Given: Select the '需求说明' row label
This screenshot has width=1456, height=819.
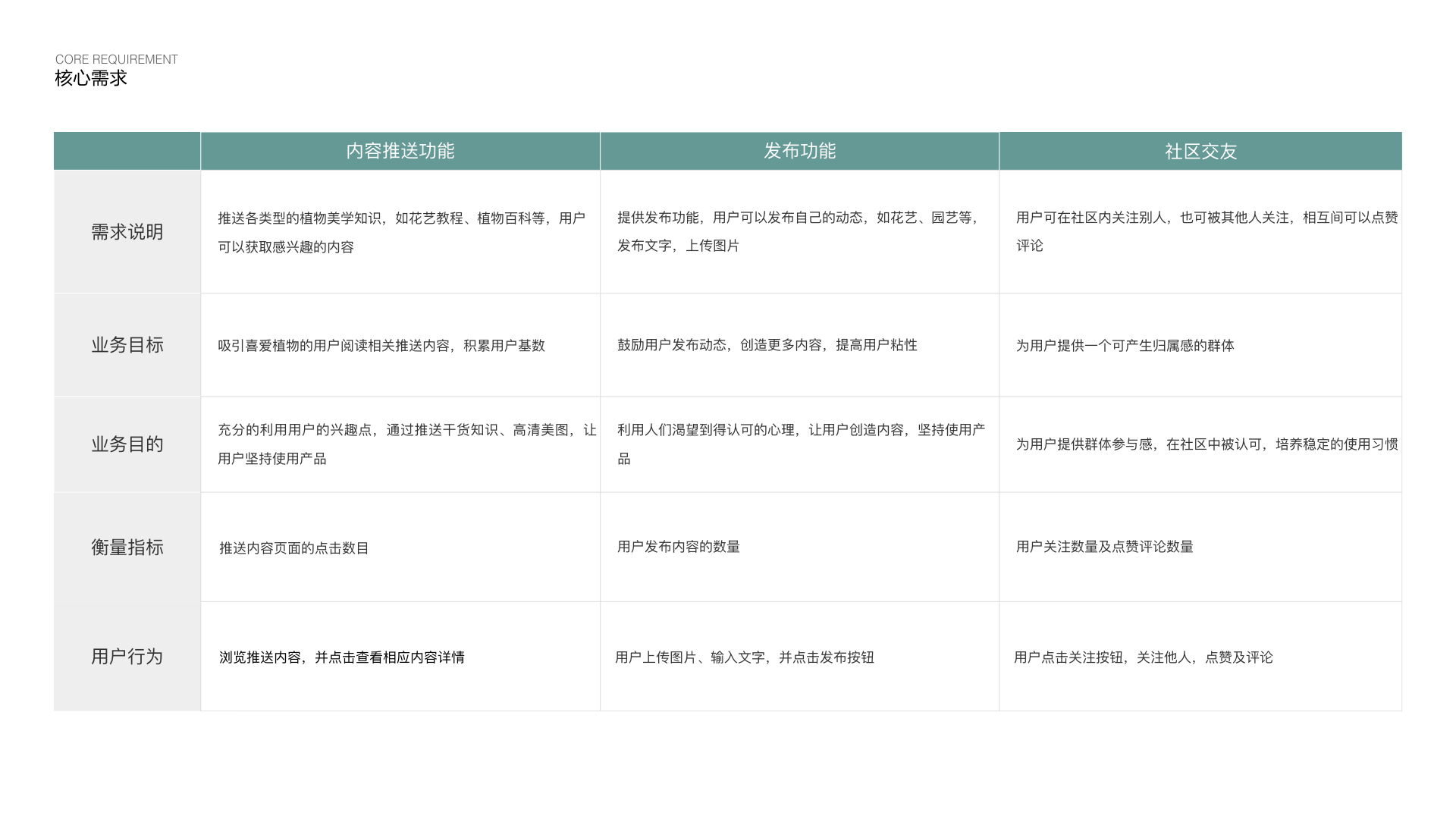Looking at the screenshot, I should coord(127,232).
